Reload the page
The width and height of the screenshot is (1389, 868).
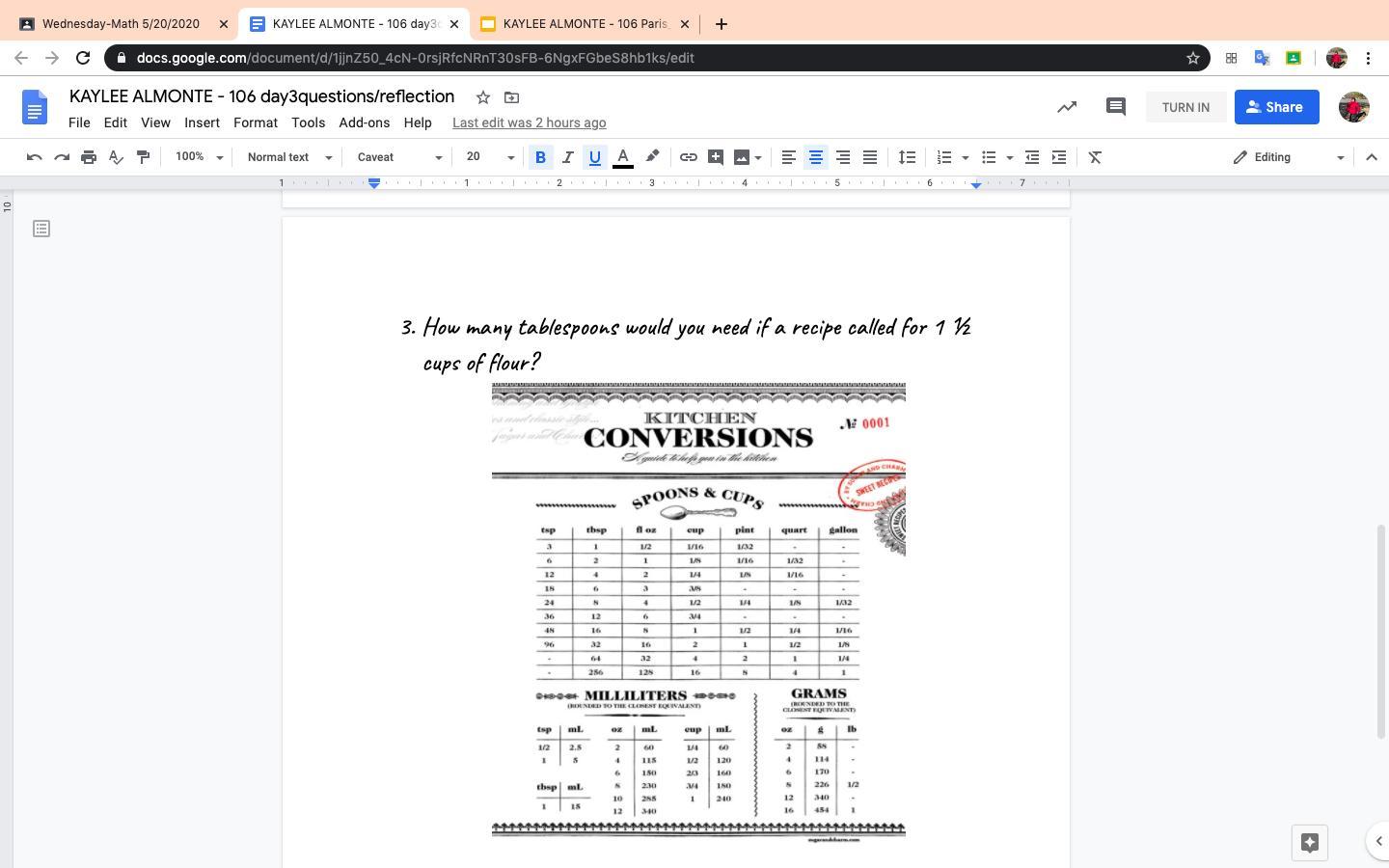[x=83, y=58]
